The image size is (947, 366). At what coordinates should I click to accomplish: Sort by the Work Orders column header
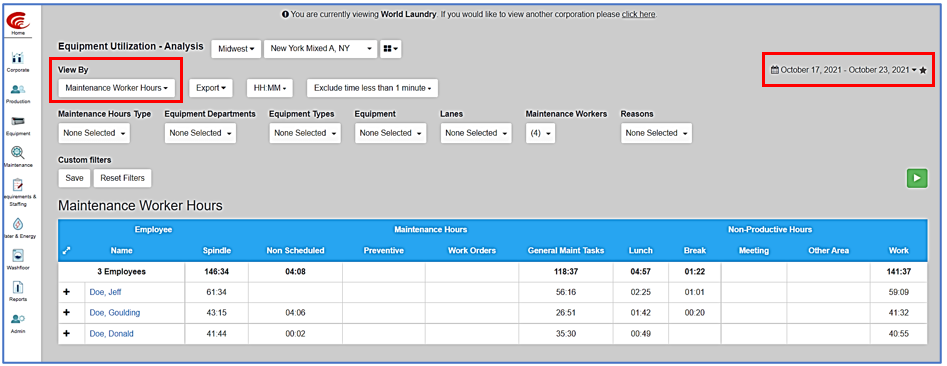pyautogui.click(x=472, y=250)
